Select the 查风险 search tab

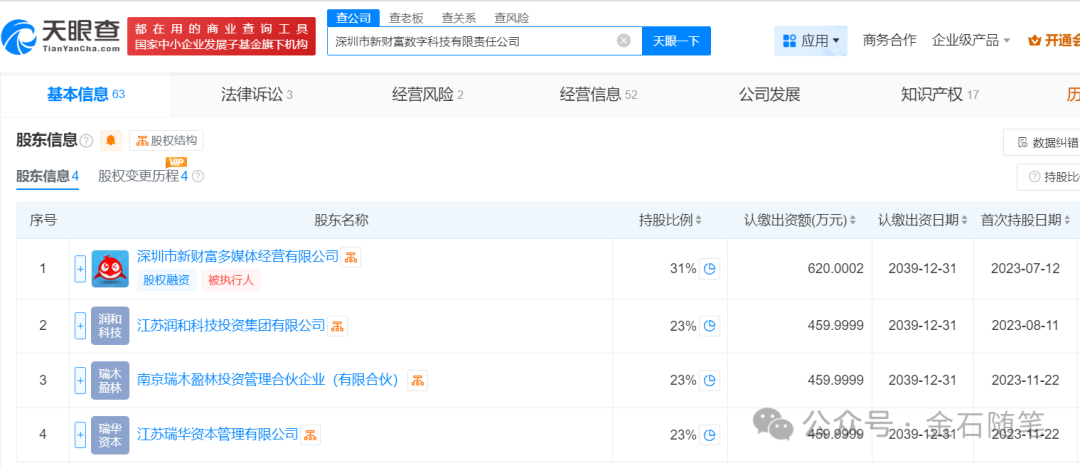point(512,18)
